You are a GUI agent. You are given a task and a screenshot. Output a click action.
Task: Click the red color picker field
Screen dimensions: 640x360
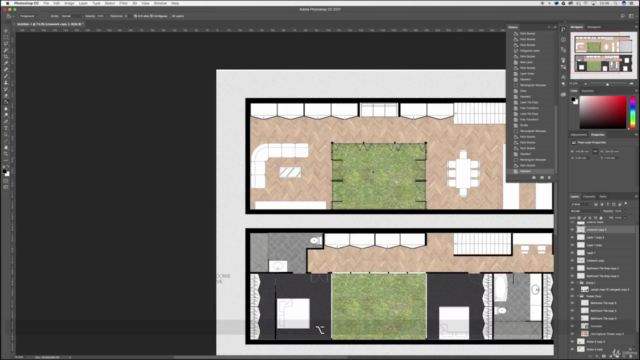pyautogui.click(x=603, y=113)
